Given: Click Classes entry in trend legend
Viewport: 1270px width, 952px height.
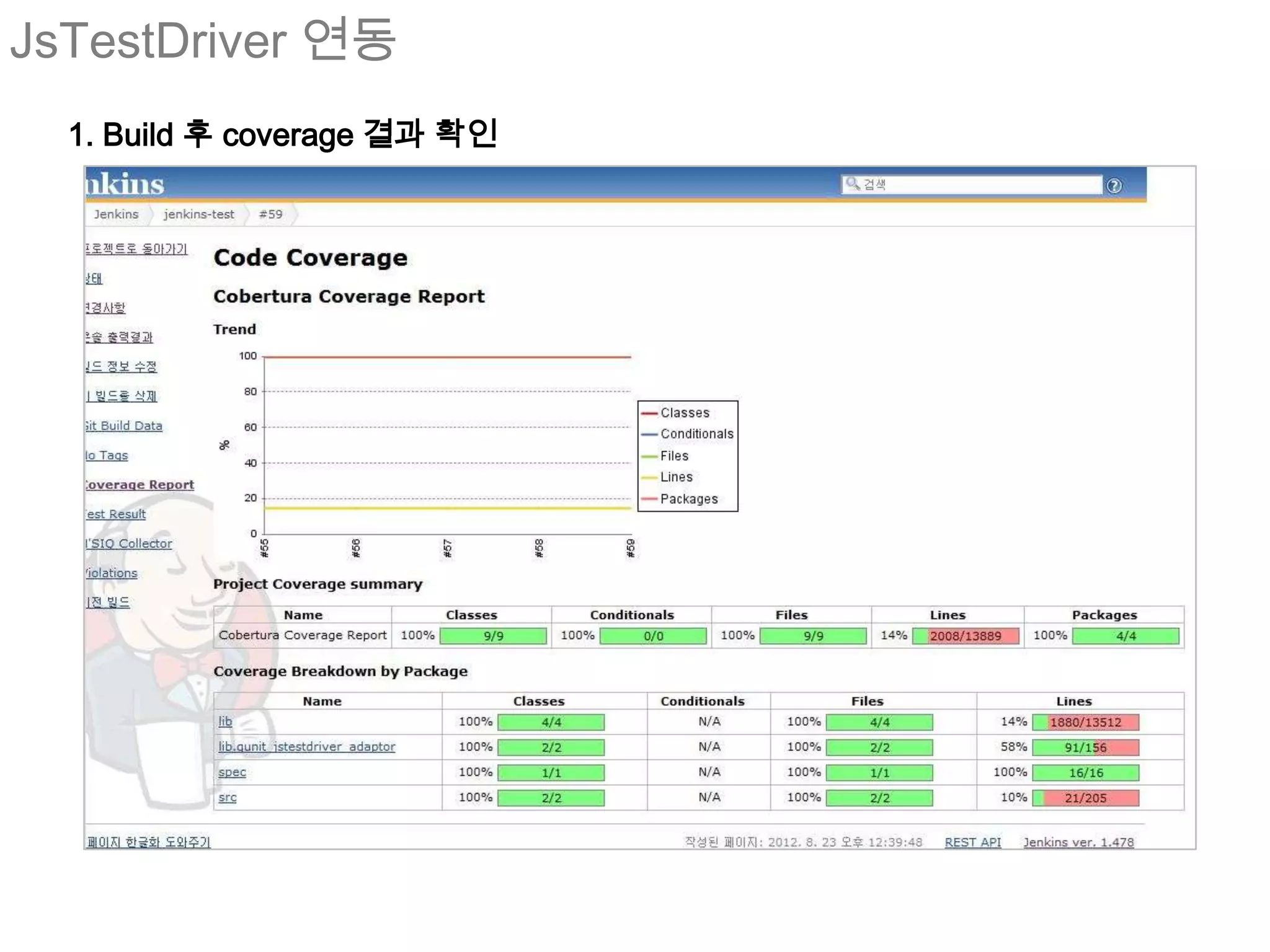Looking at the screenshot, I should point(684,413).
